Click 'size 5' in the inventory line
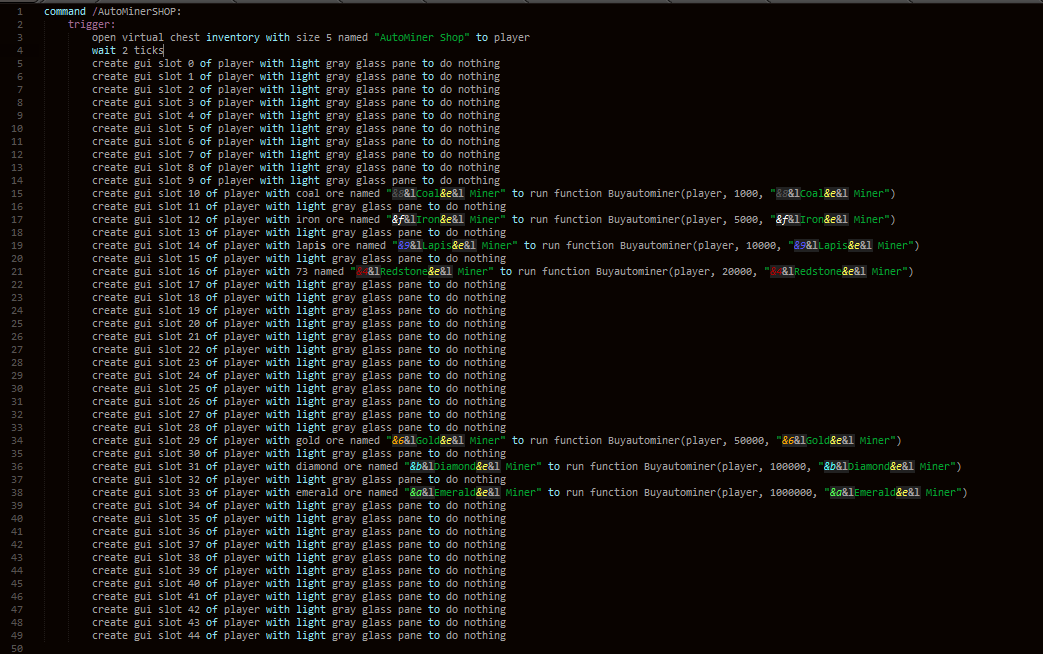Viewport: 1043px width, 654px height. (x=314, y=37)
